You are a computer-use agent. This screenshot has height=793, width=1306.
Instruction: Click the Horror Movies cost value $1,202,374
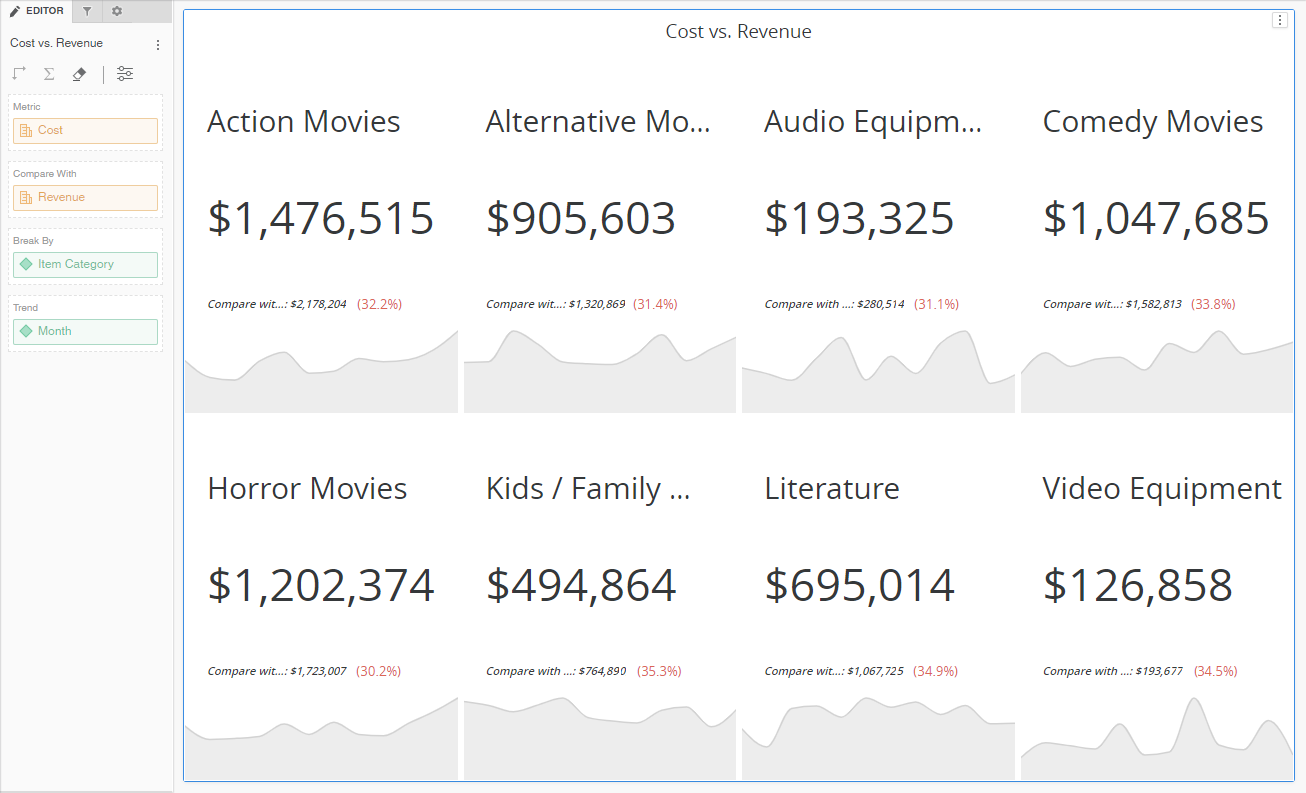pyautogui.click(x=320, y=586)
